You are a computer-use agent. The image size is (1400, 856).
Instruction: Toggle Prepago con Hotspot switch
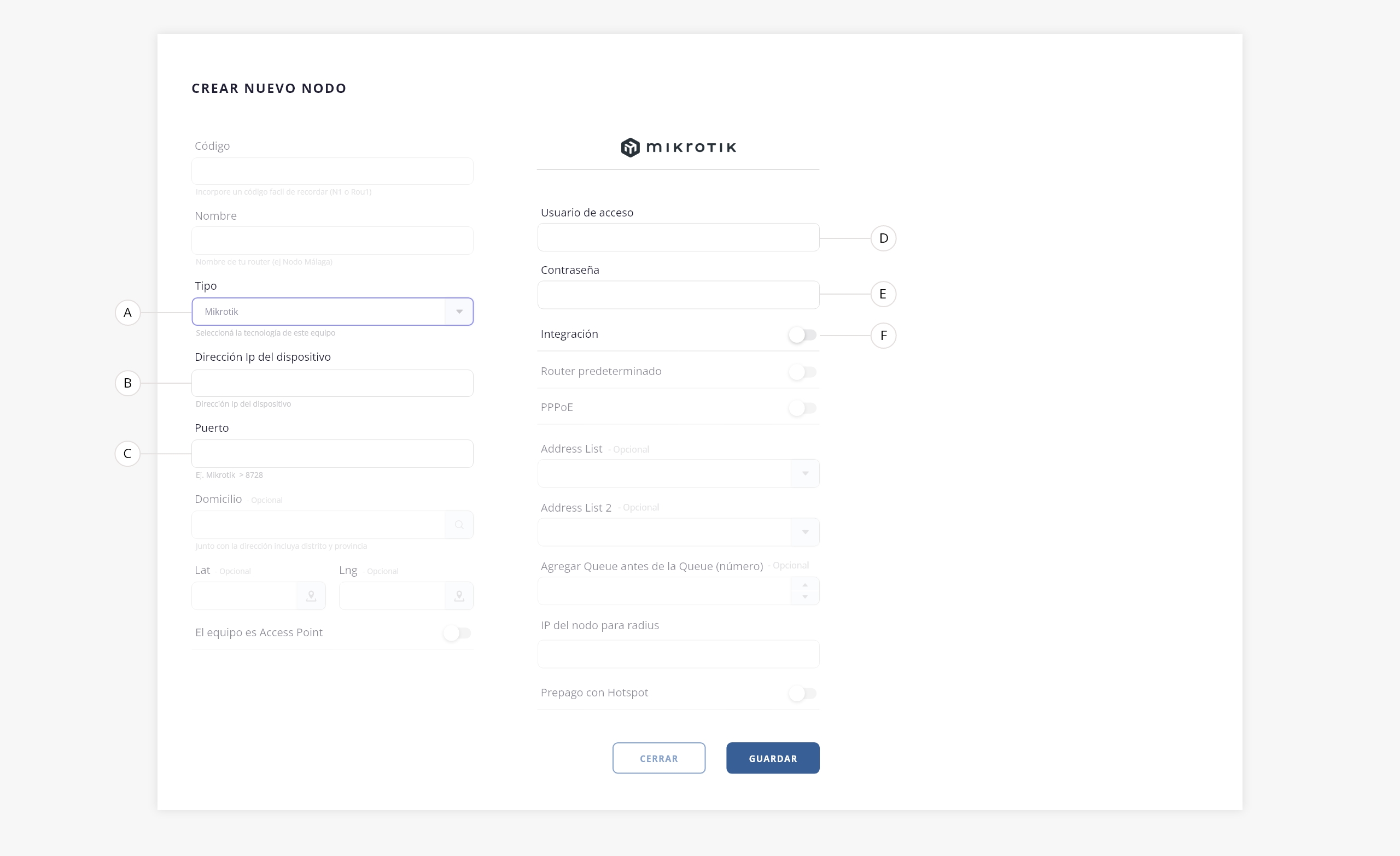coord(802,693)
